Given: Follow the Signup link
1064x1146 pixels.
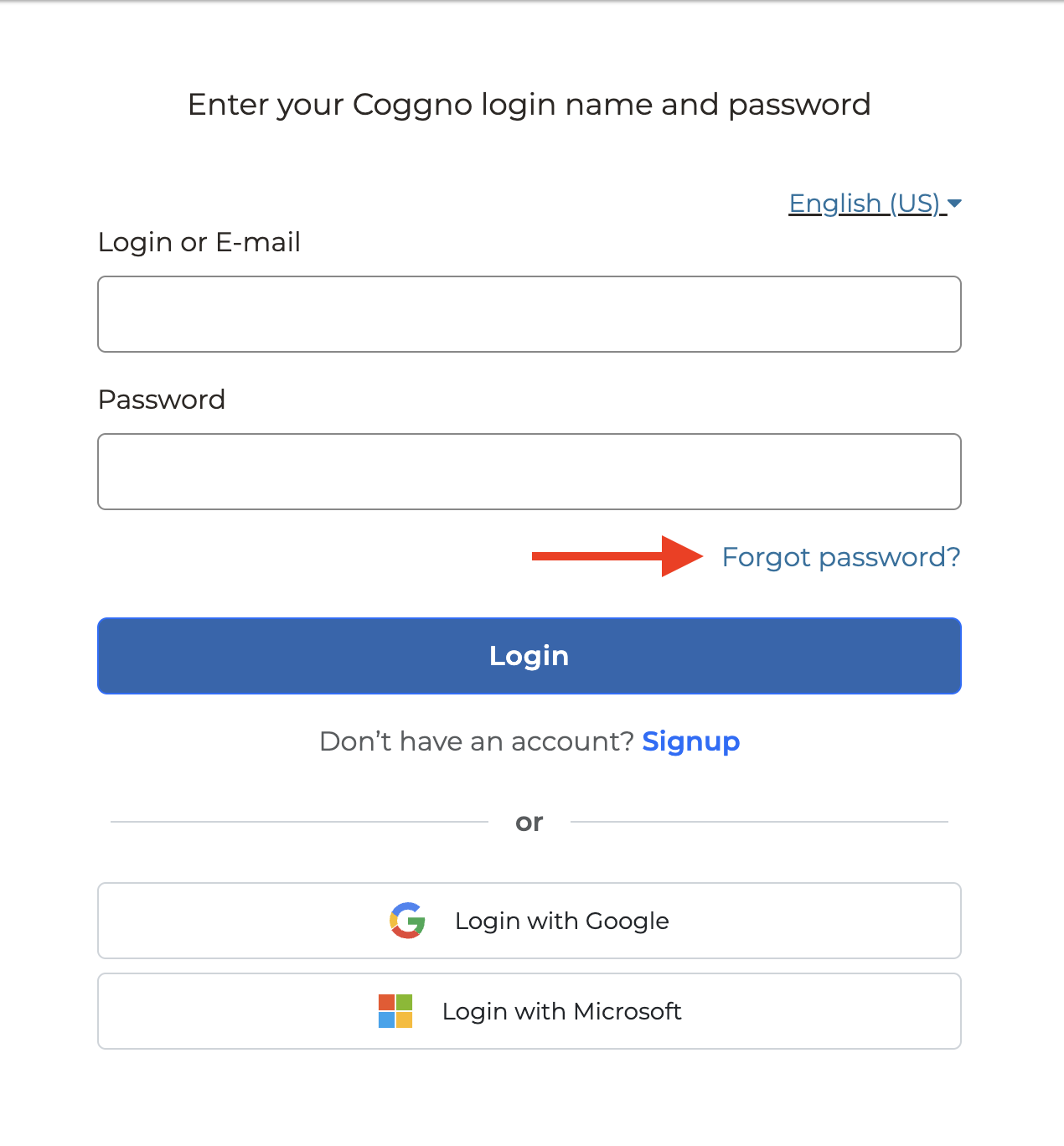Looking at the screenshot, I should tap(690, 741).
